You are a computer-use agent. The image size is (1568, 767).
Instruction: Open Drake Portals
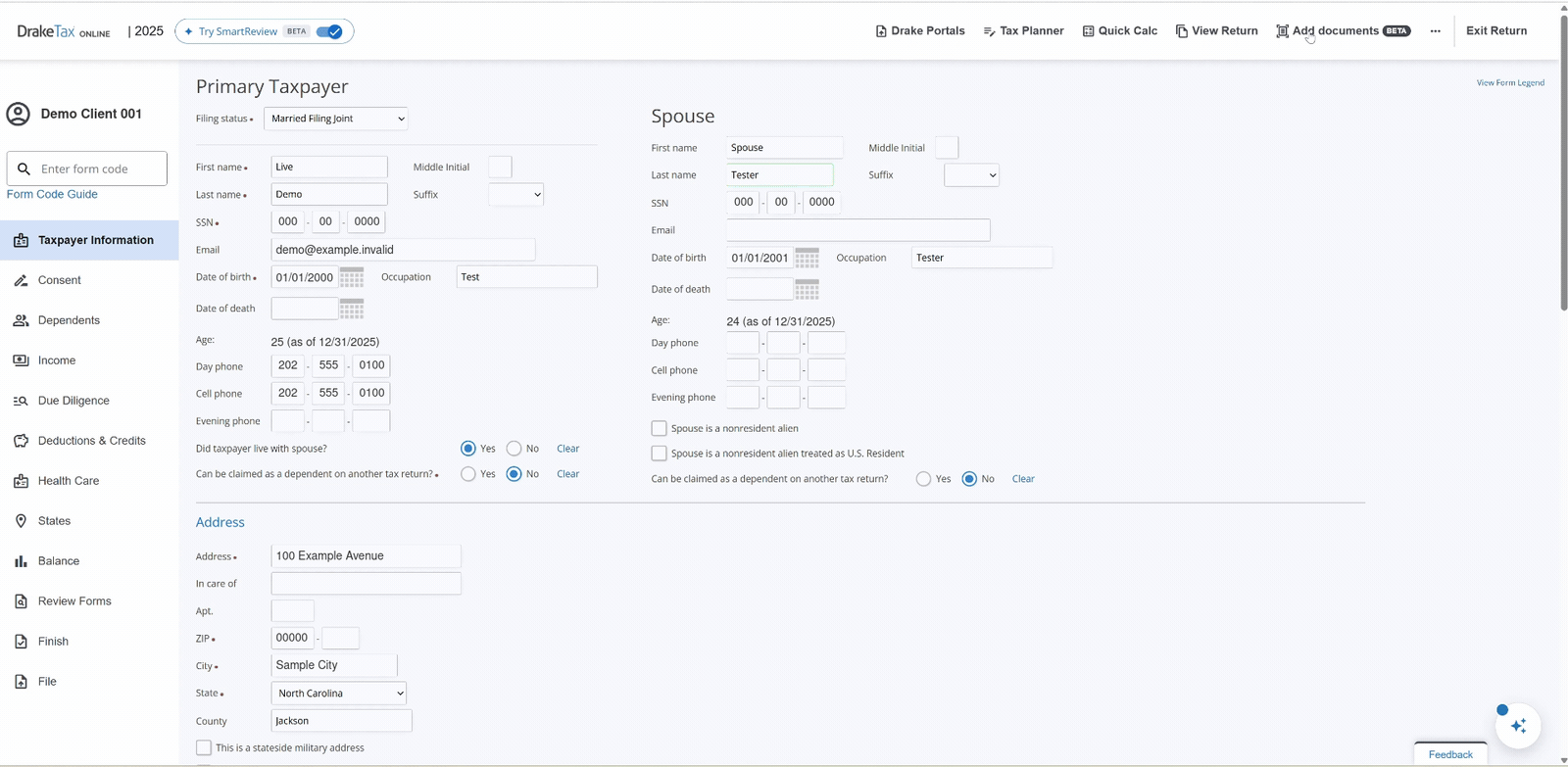[919, 31]
